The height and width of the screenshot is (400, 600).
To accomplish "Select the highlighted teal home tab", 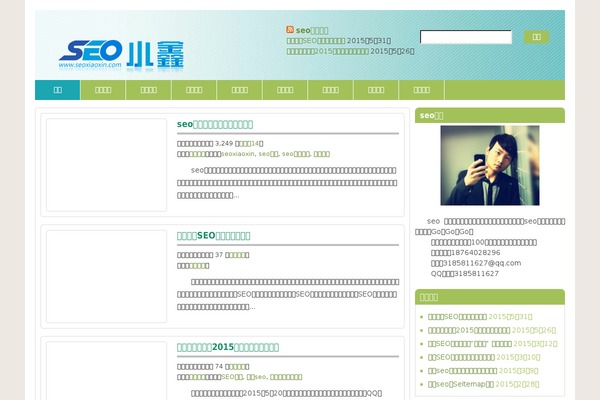I will tap(57, 90).
